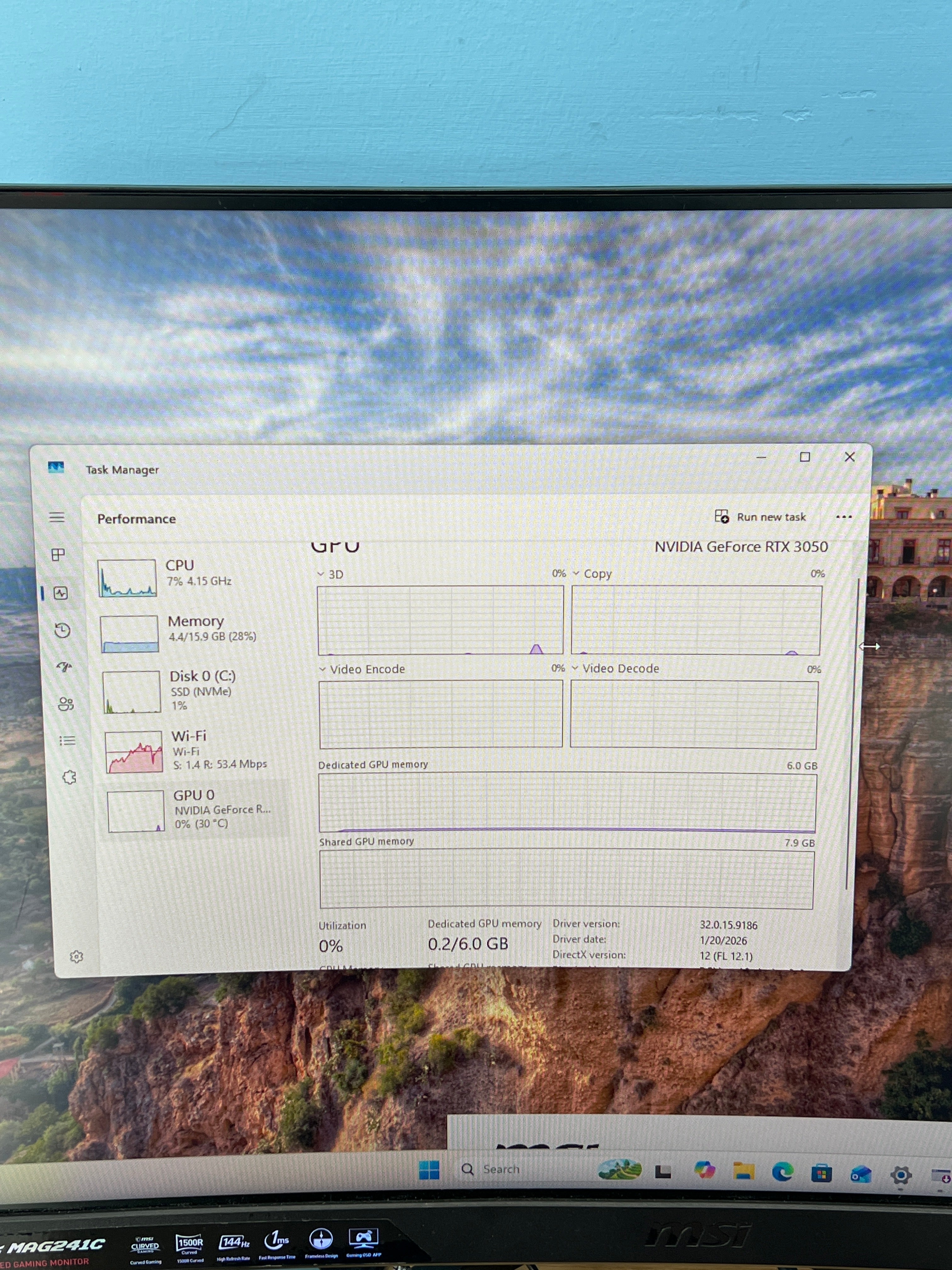Open the Details page icon
952x1270 pixels.
point(68,741)
